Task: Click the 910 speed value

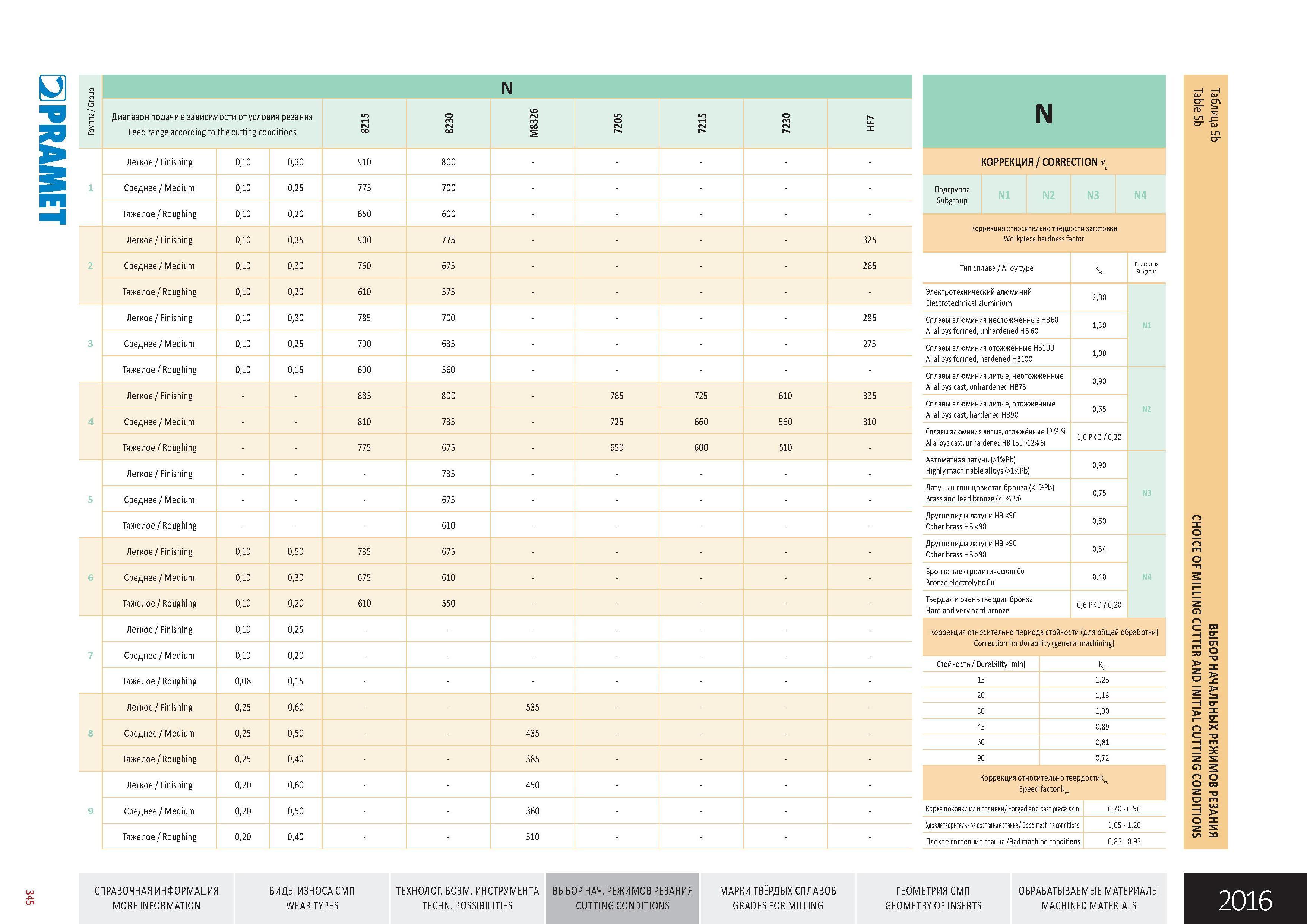Action: (364, 162)
